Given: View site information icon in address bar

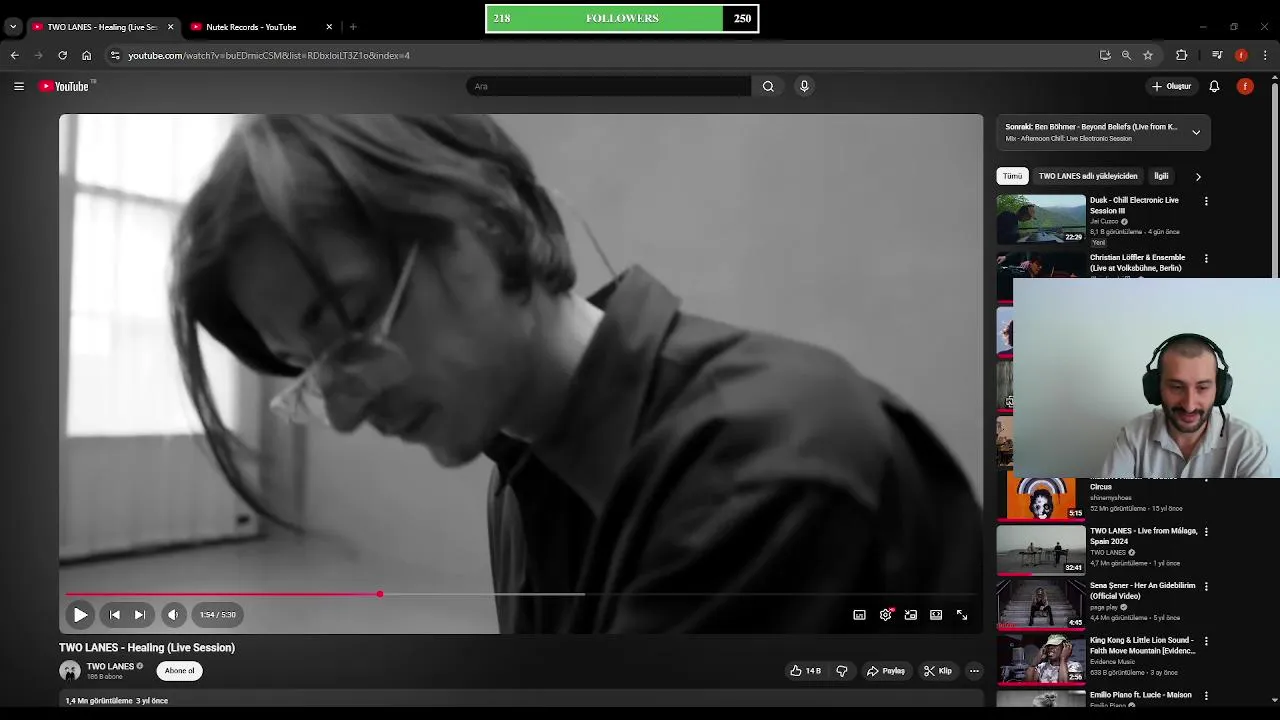Looking at the screenshot, I should [x=115, y=55].
